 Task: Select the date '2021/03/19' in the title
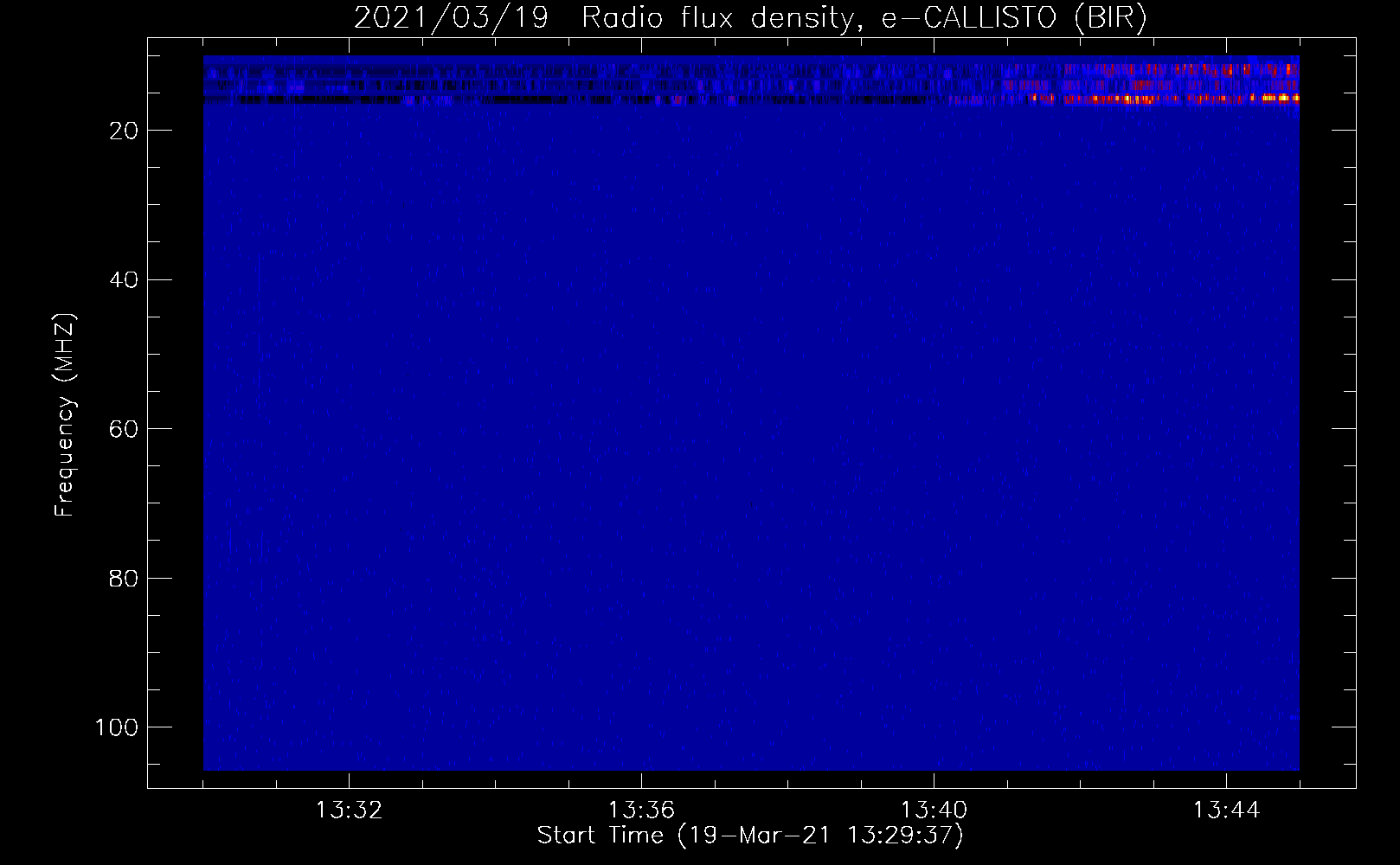tap(451, 18)
